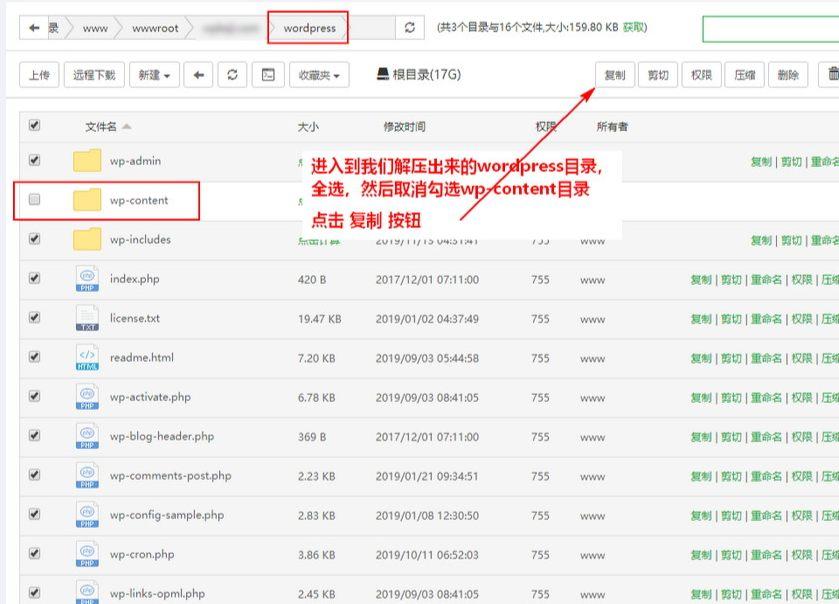Go to www in the breadcrumb
Image resolution: width=839 pixels, height=604 pixels.
95,28
